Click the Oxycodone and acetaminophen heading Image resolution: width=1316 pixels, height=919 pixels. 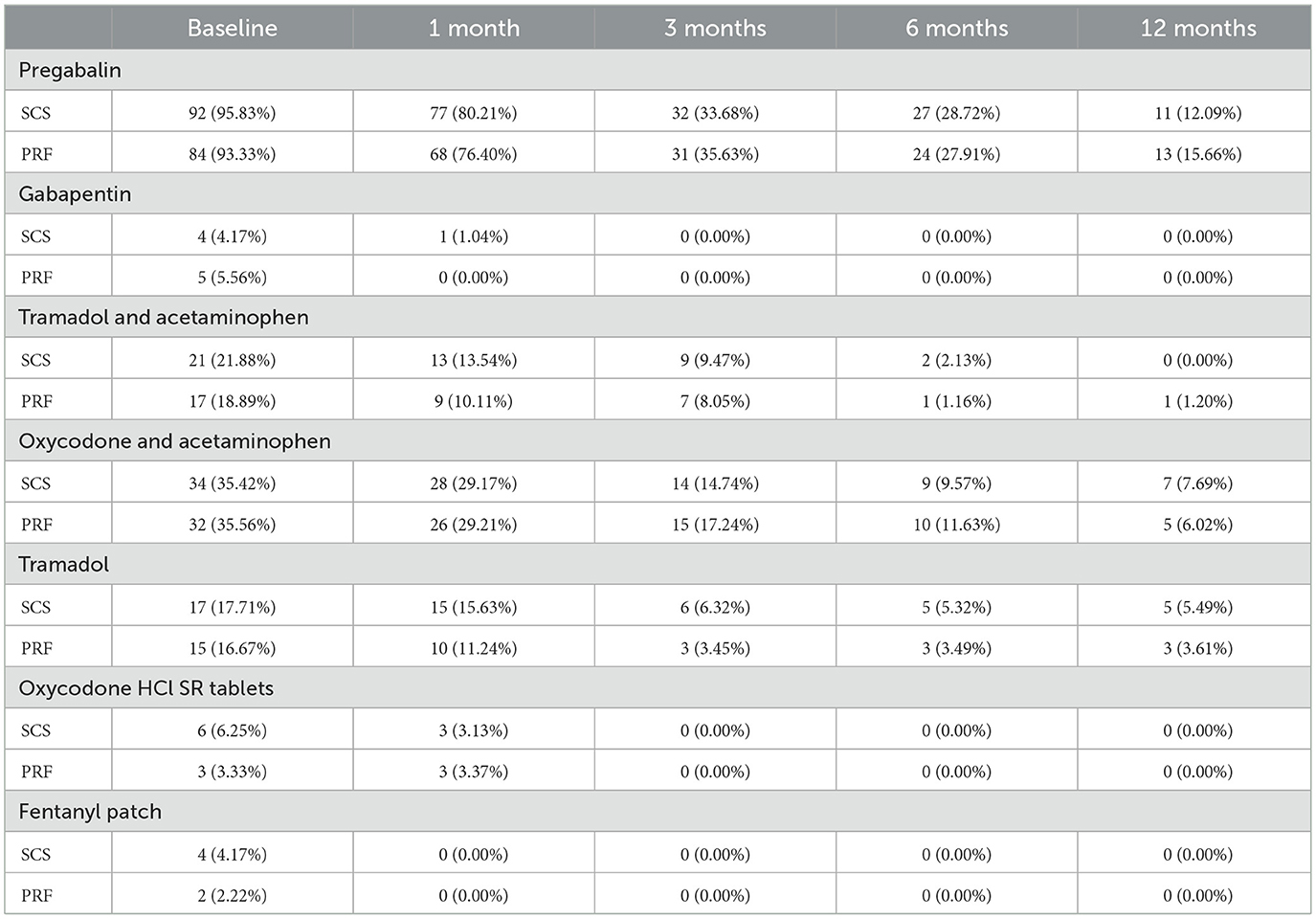point(174,441)
